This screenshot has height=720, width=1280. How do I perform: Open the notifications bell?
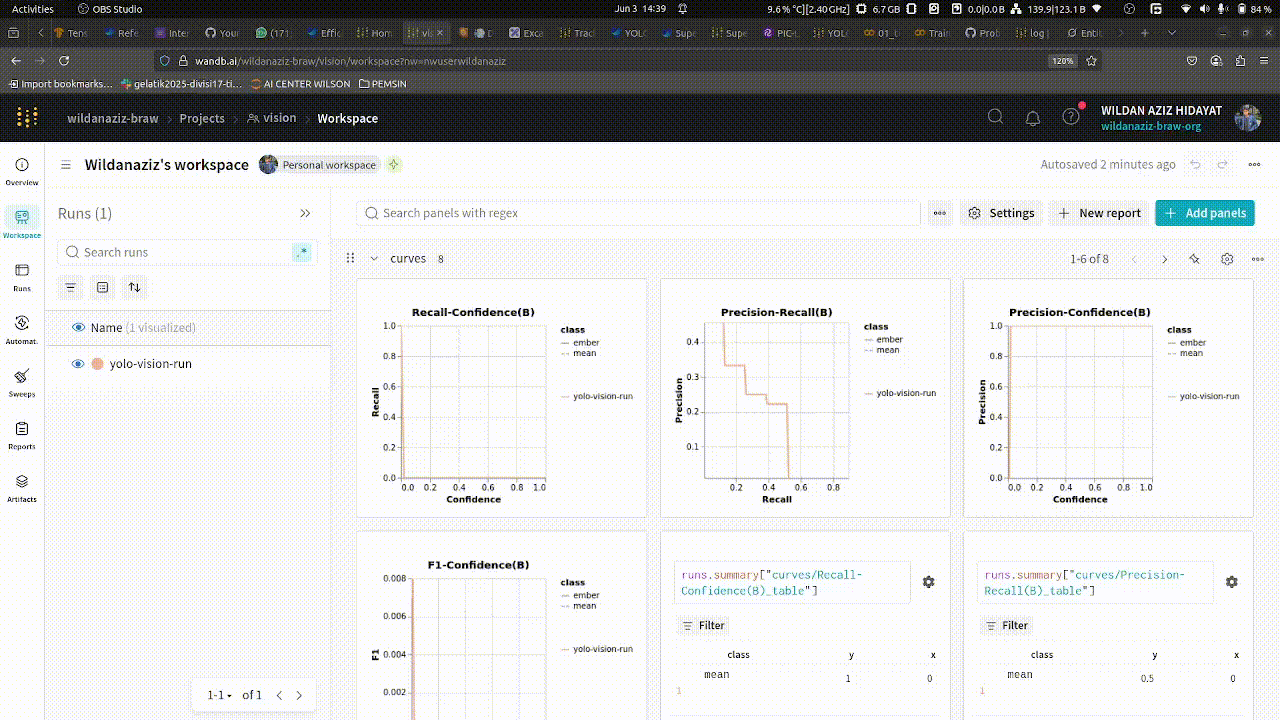(x=1033, y=117)
